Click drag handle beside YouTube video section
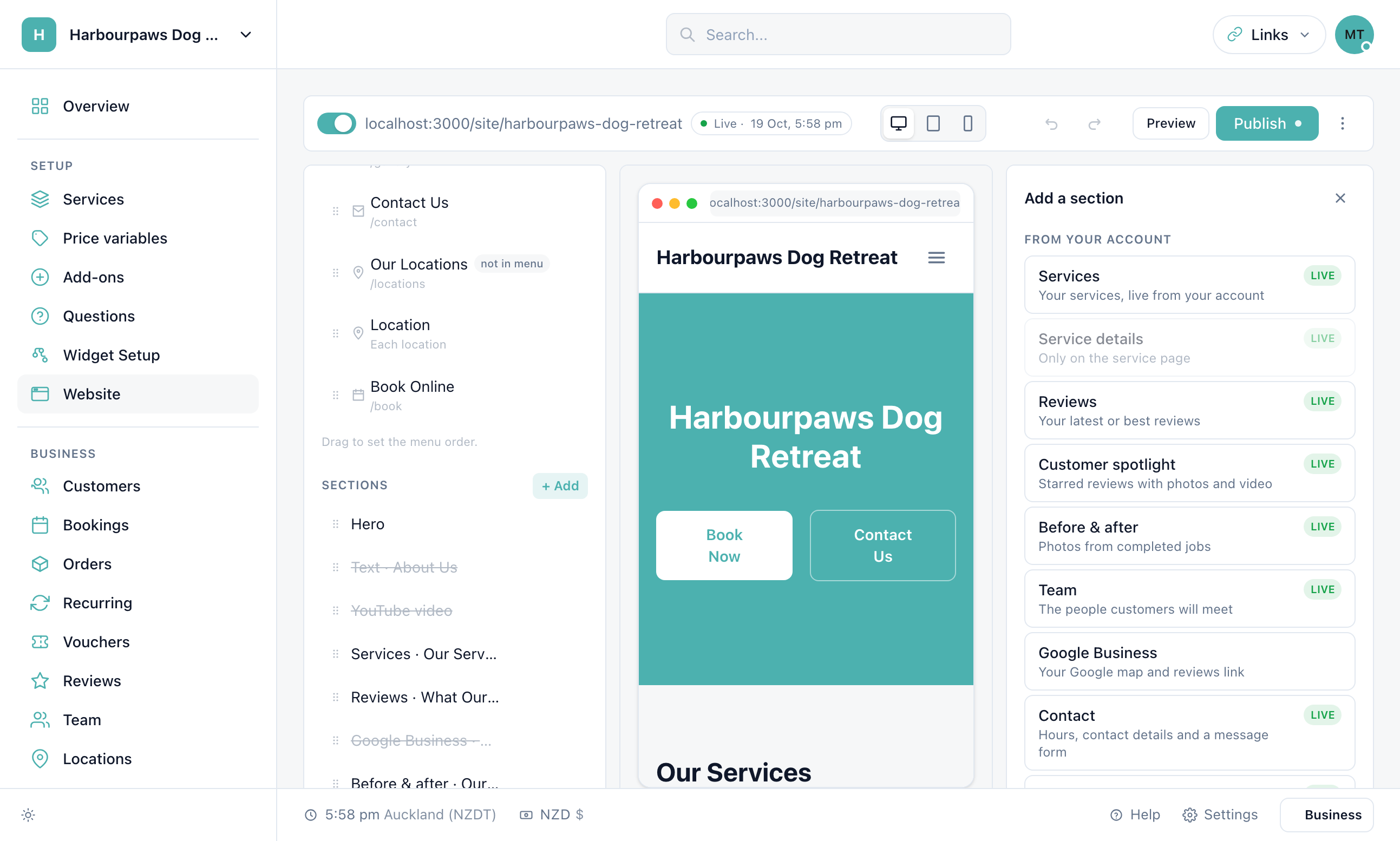 [x=336, y=611]
